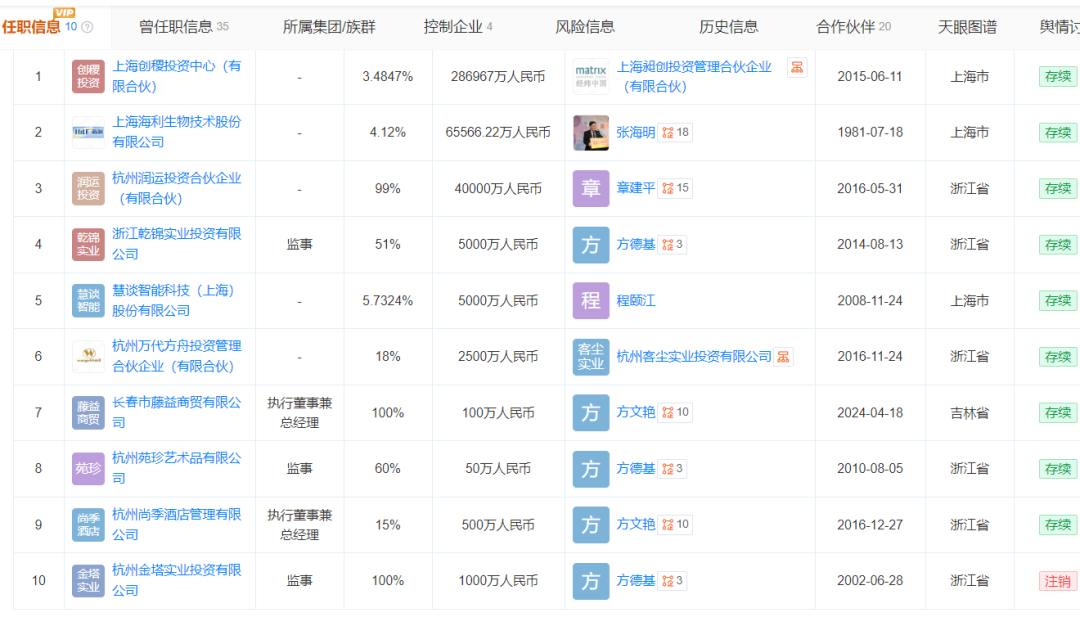The width and height of the screenshot is (1080, 626).
Task: Open the 历史信息 tab
Action: click(x=729, y=27)
